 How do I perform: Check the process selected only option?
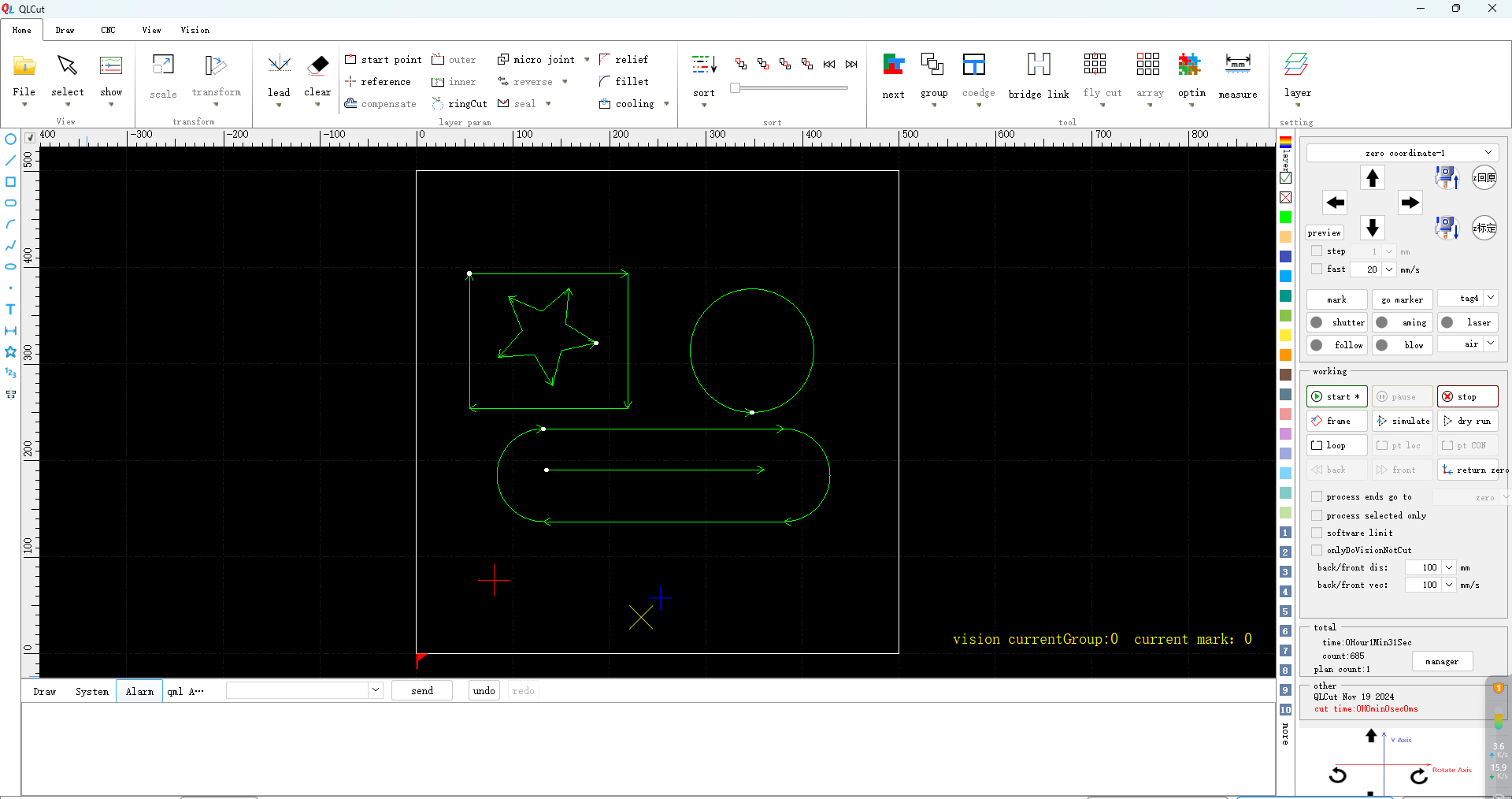tap(1317, 515)
